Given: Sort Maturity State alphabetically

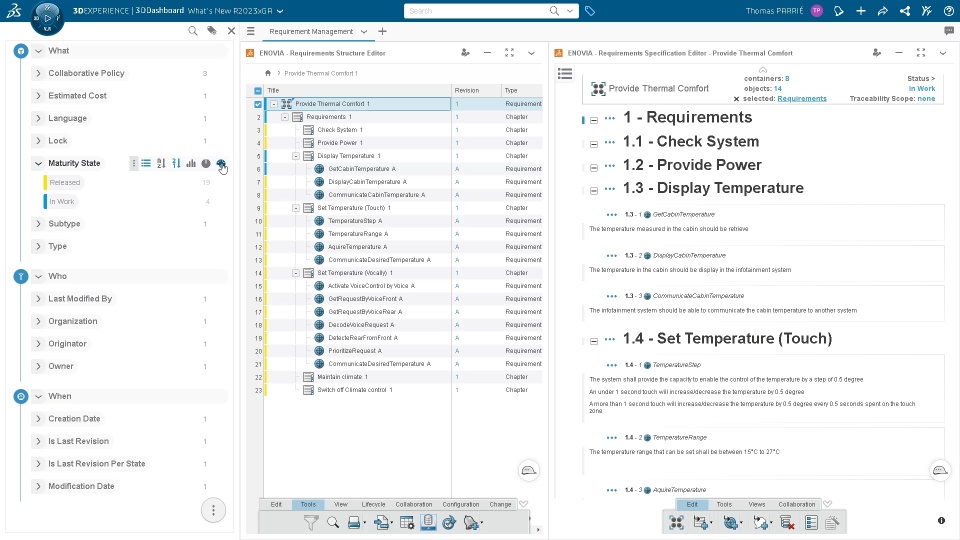Looking at the screenshot, I should click(x=161, y=163).
